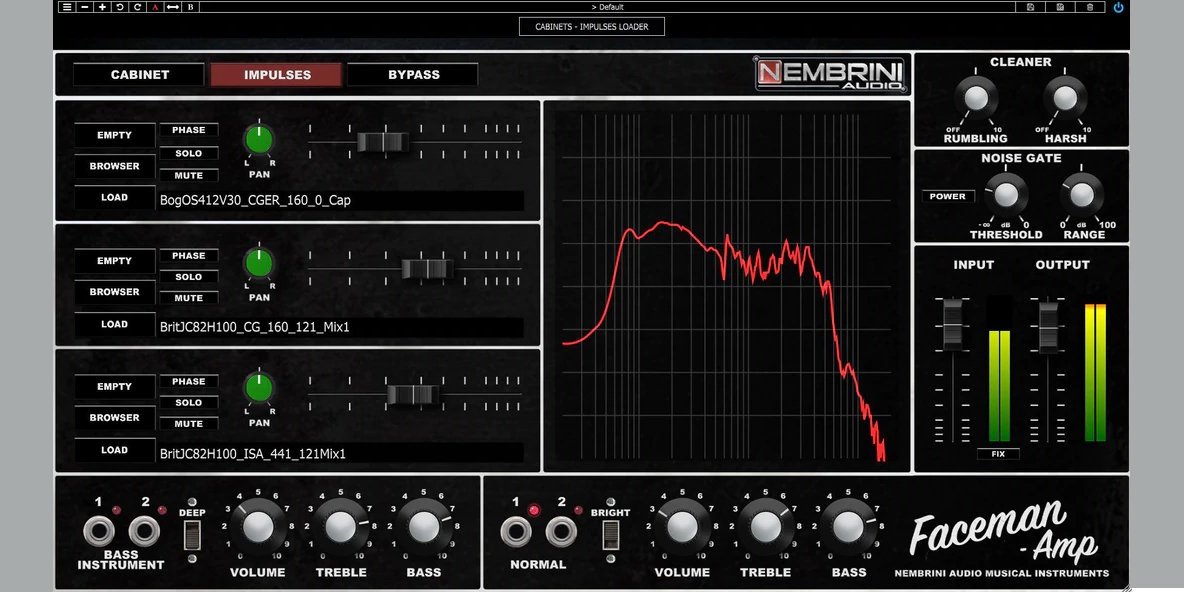Toggle the blue plugin power icon
The image size is (1184, 592).
click(x=1118, y=7)
